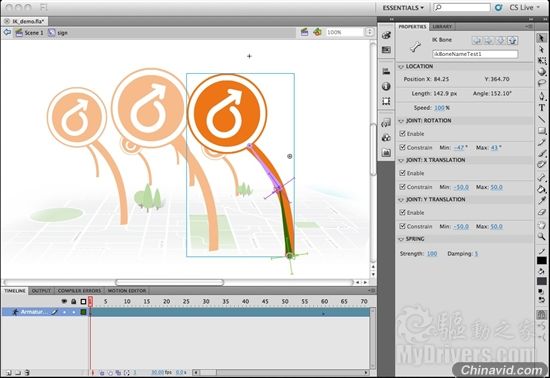Click Scene 1 in edit bar

pyautogui.click(x=34, y=33)
